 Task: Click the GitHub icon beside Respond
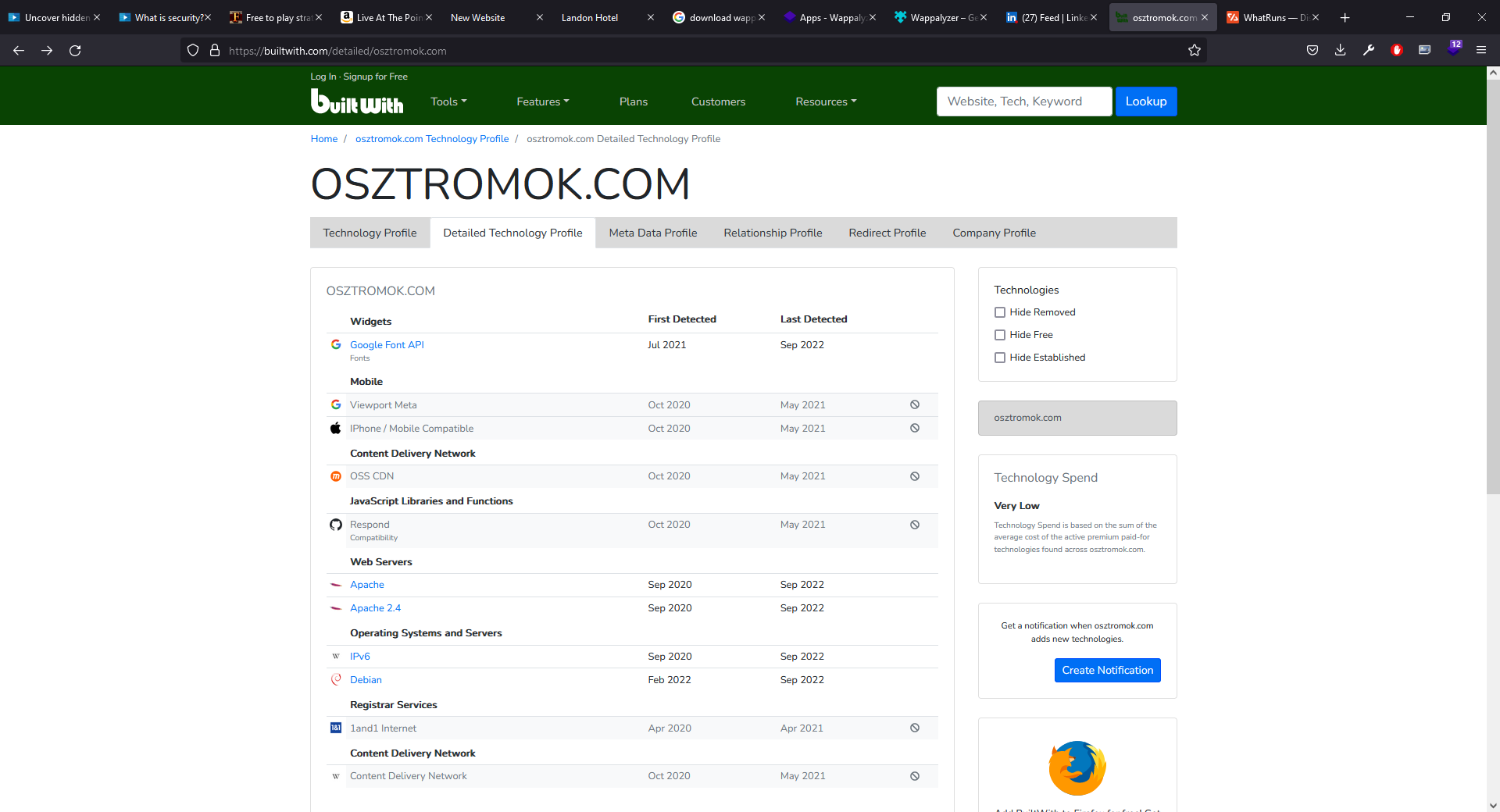pyautogui.click(x=336, y=525)
